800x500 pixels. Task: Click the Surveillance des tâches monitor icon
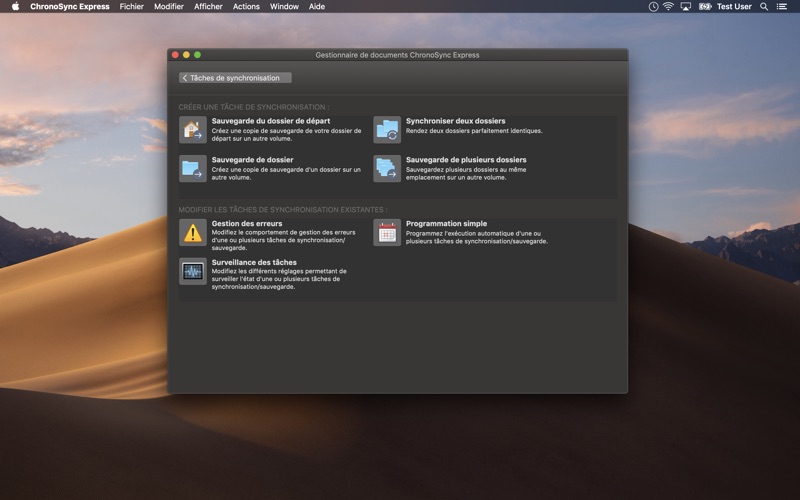pyautogui.click(x=193, y=271)
